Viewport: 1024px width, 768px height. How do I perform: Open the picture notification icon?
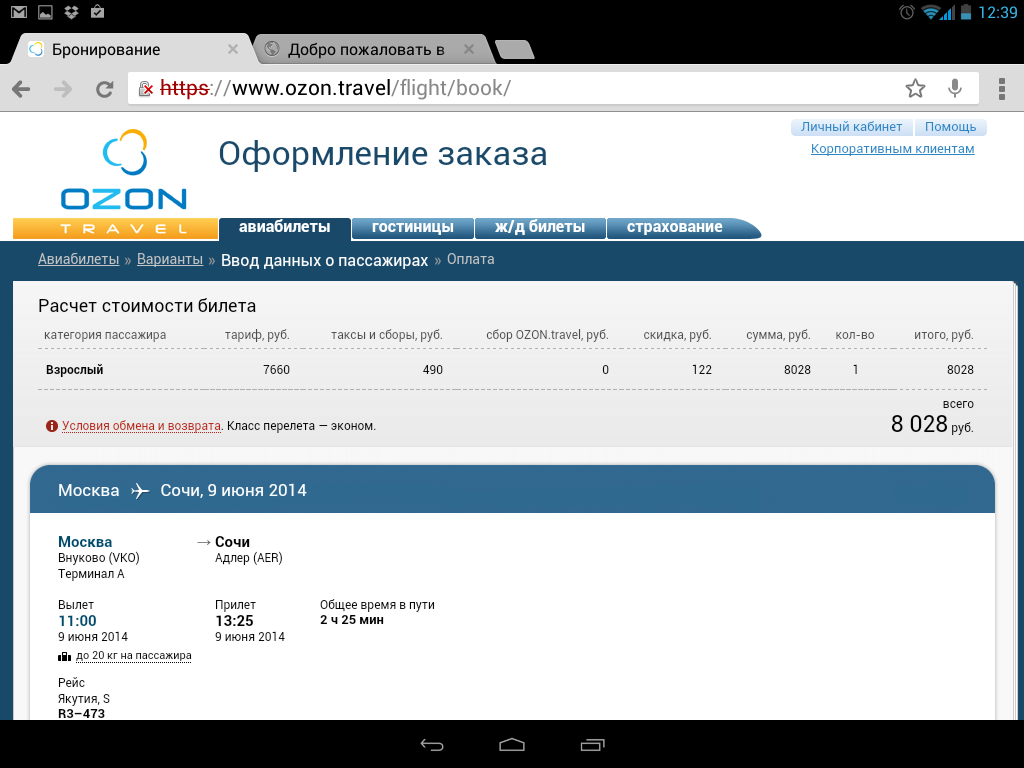coord(45,12)
